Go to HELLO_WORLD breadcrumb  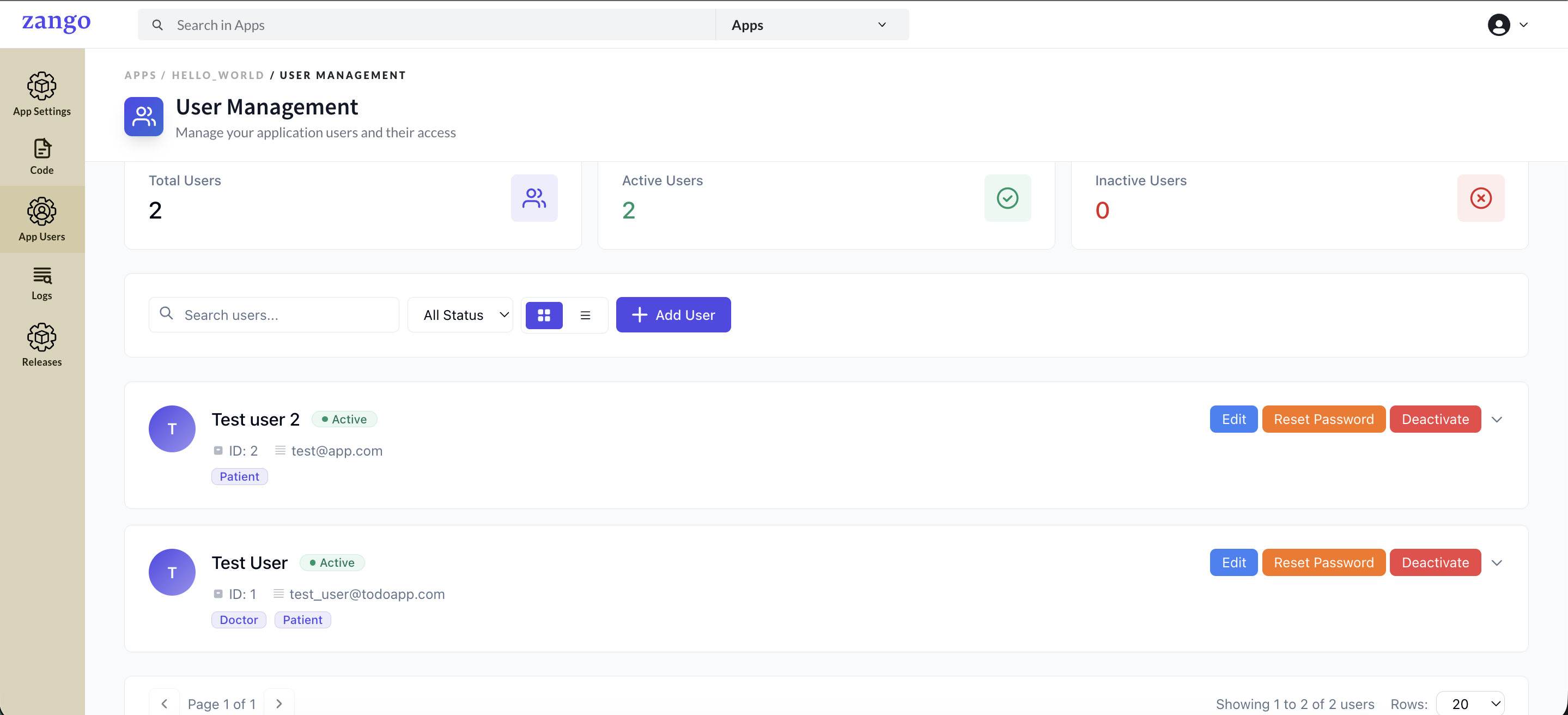218,75
